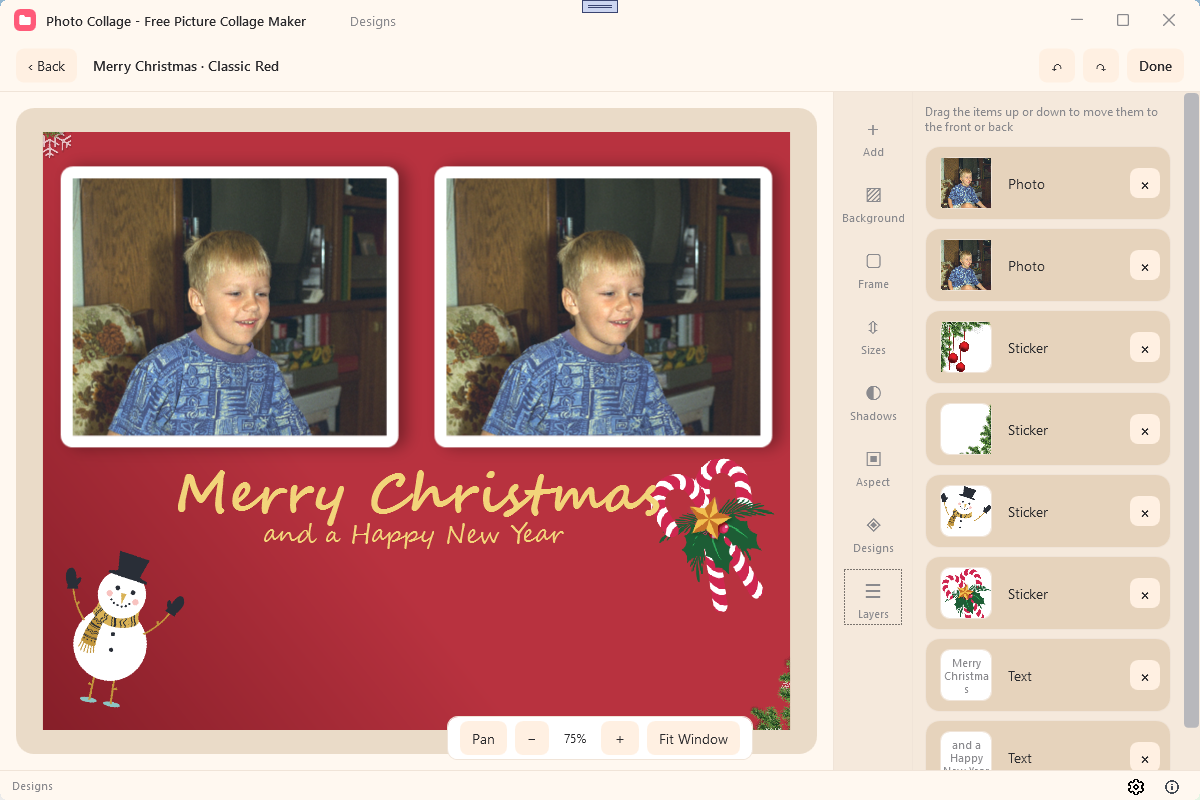Select 'and a Happy New Year' canvas text

[414, 534]
